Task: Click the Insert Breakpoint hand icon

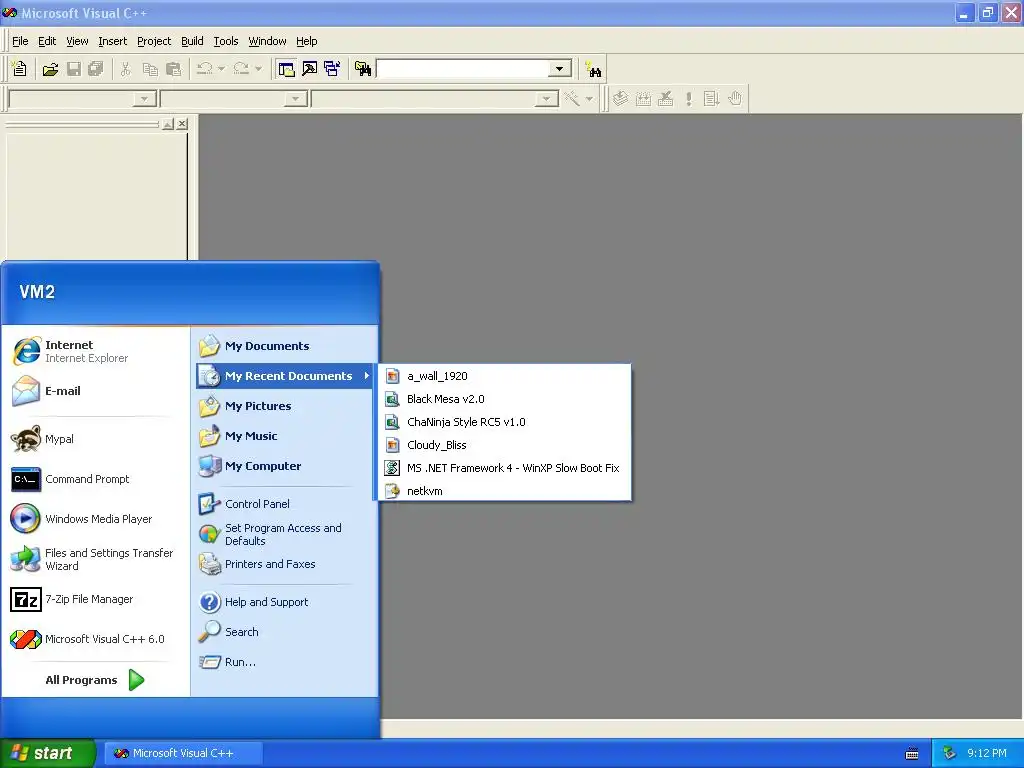Action: 735,99
